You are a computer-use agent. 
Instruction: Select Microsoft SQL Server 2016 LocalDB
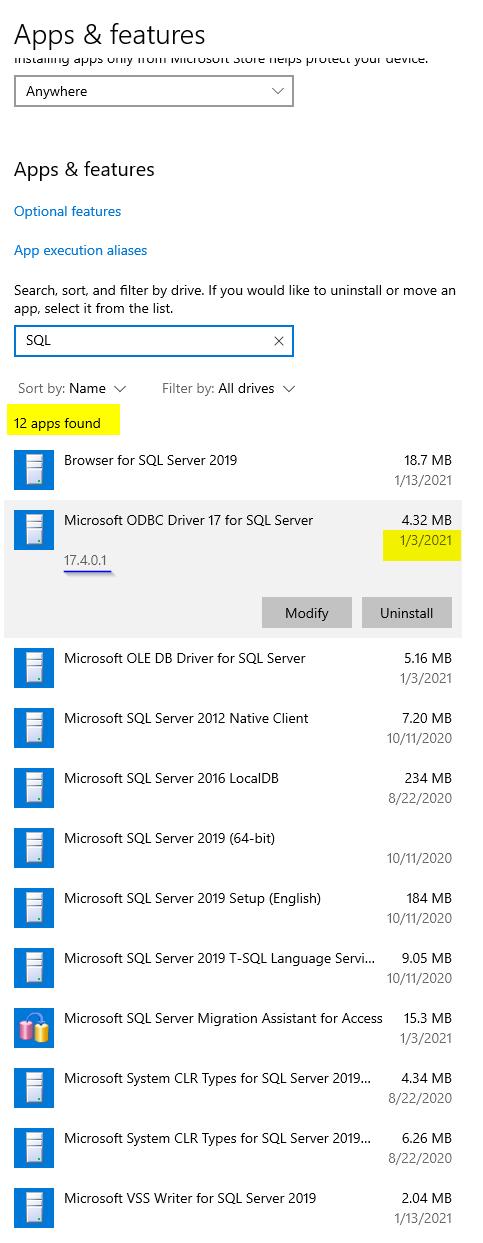[x=233, y=788]
